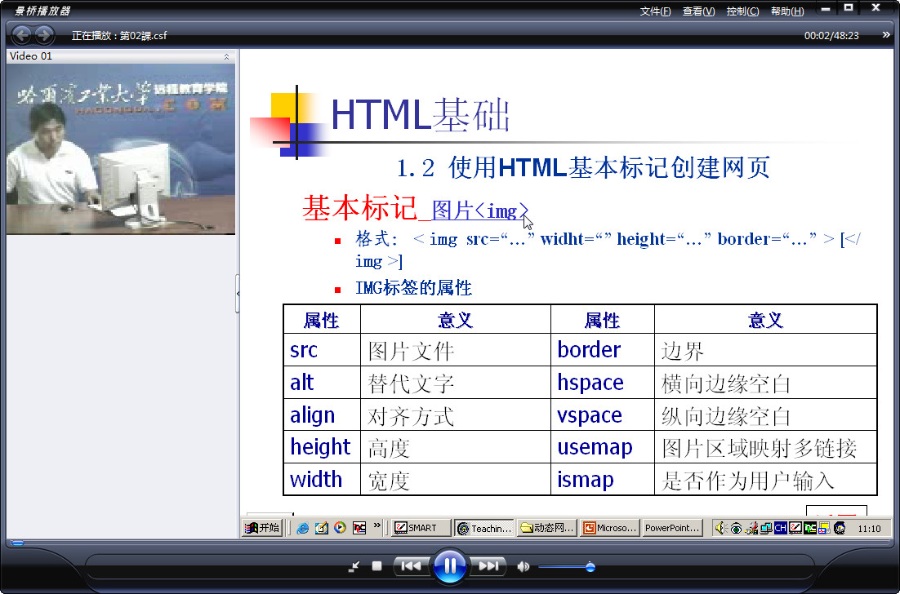The height and width of the screenshot is (594, 900).
Task: Click the 图片<img> link on the slide
Action: point(480,211)
